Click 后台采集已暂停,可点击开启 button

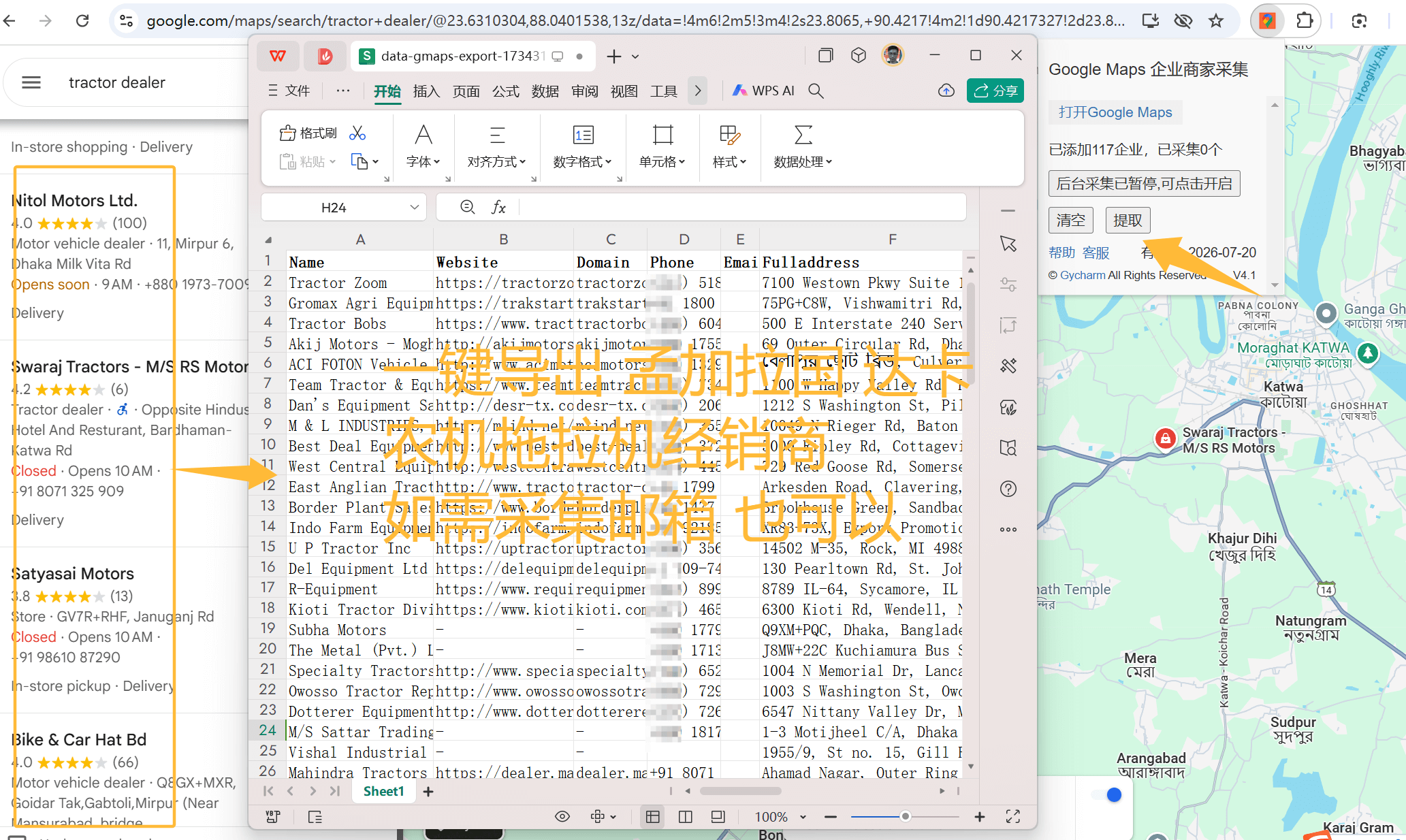pos(1144,183)
